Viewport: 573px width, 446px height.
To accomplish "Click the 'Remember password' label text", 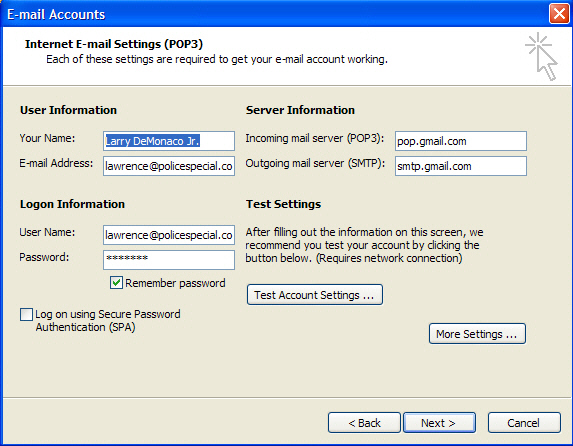I will point(175,283).
